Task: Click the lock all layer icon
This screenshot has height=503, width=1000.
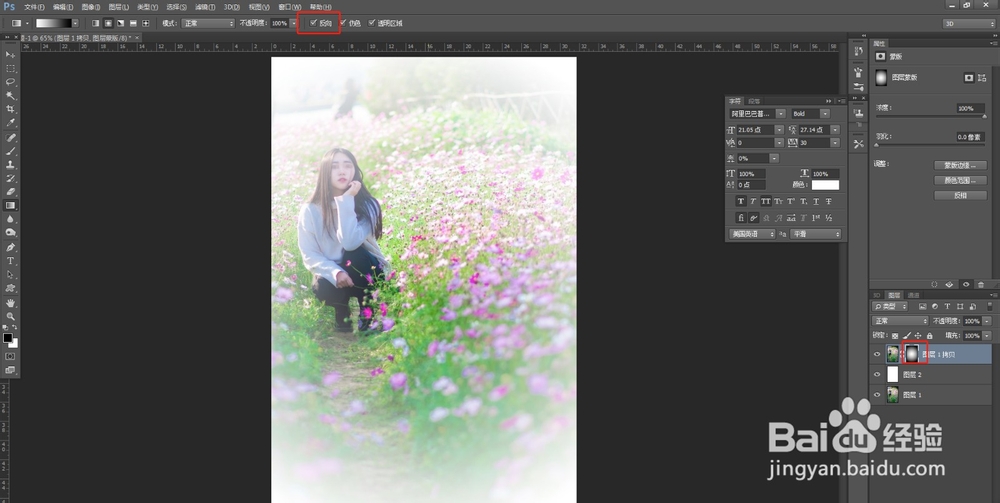Action: click(x=929, y=335)
